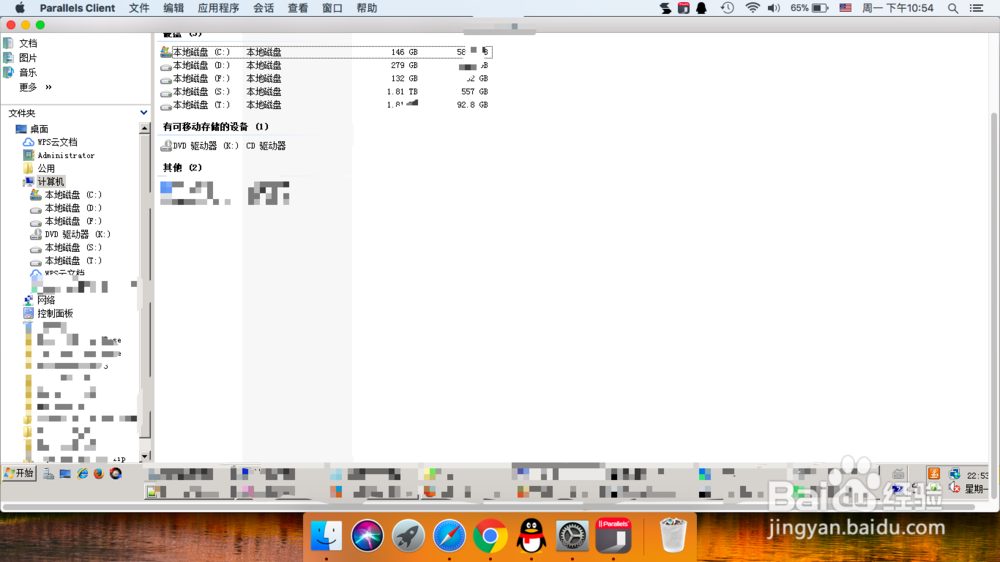Open the Parallels Client app menu
This screenshot has width=1000, height=562.
(77, 8)
